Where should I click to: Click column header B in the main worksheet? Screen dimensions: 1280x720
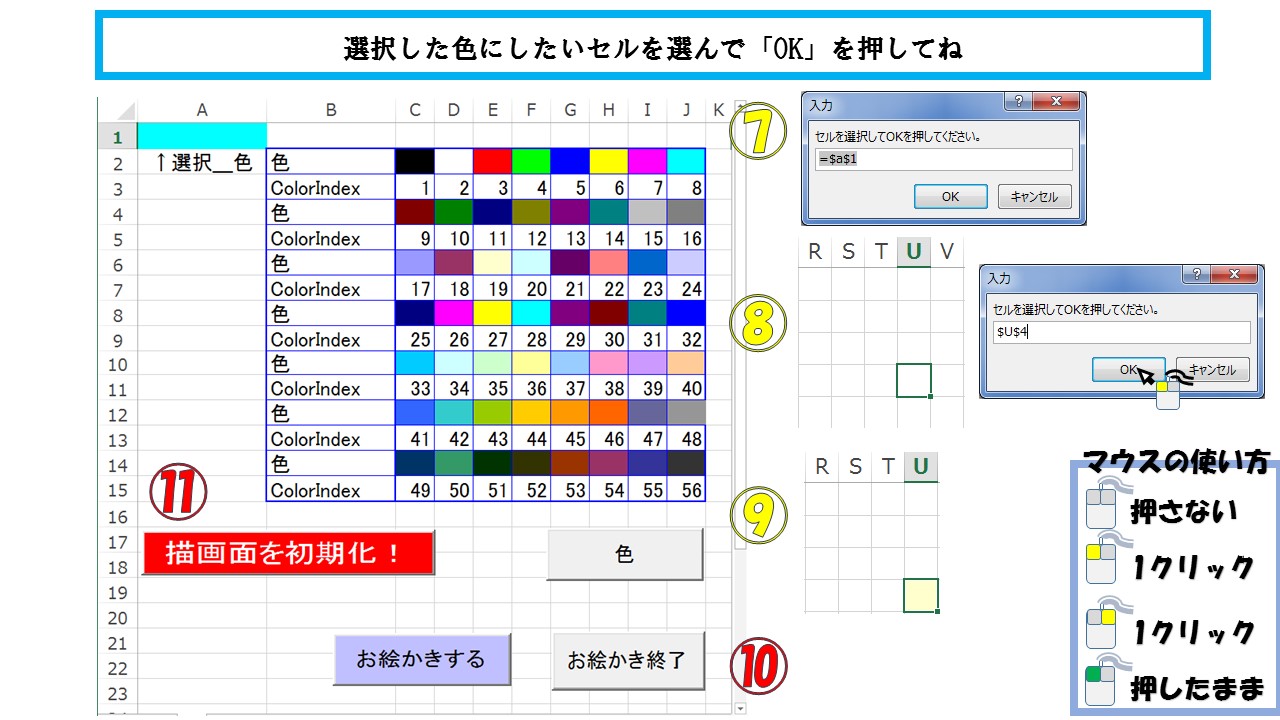pos(331,110)
